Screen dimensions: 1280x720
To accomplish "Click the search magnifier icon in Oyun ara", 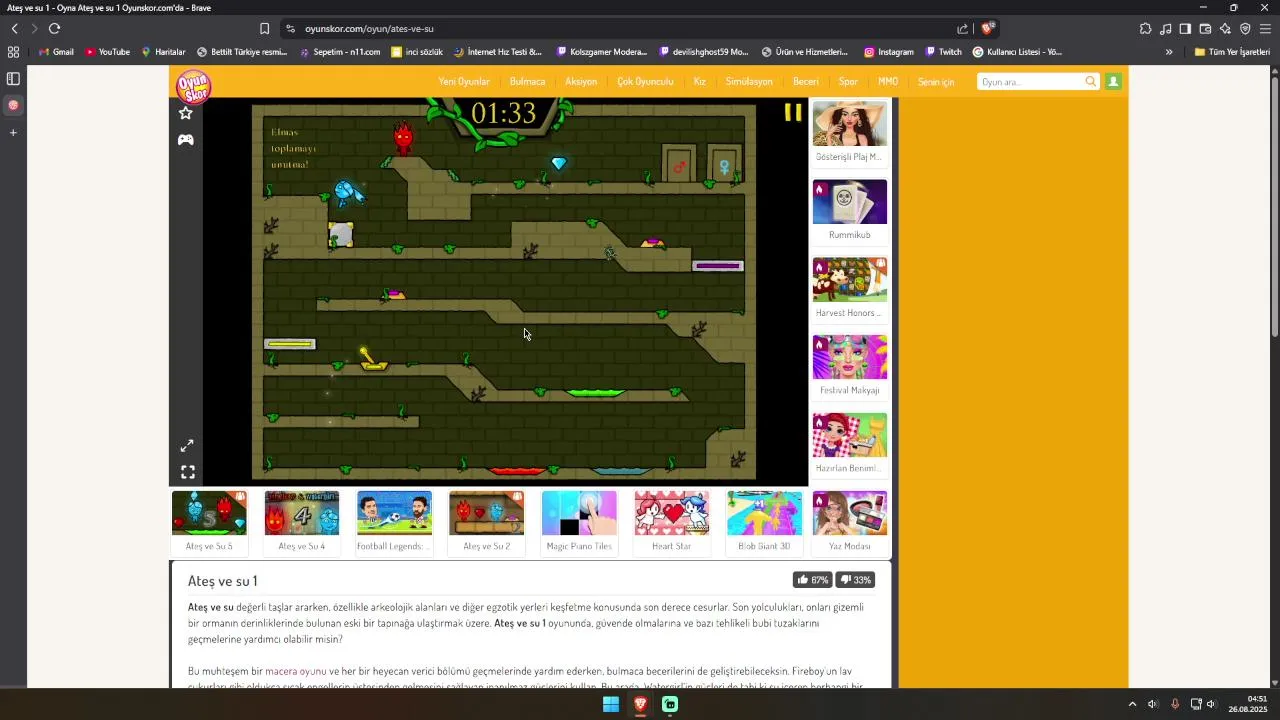I will [1091, 82].
